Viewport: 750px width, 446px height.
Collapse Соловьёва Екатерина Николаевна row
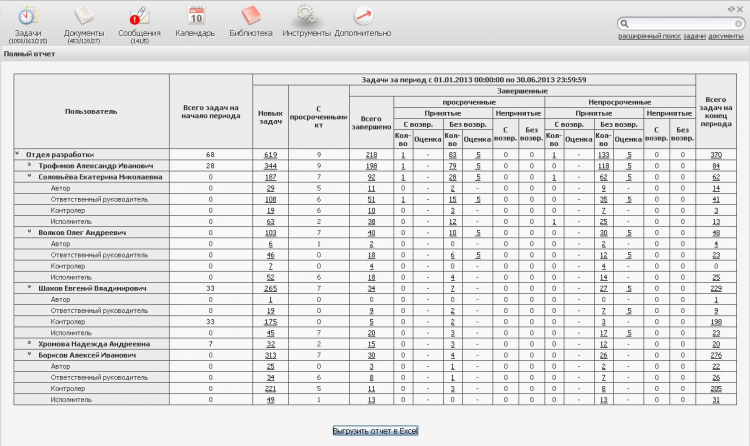tap(29, 176)
